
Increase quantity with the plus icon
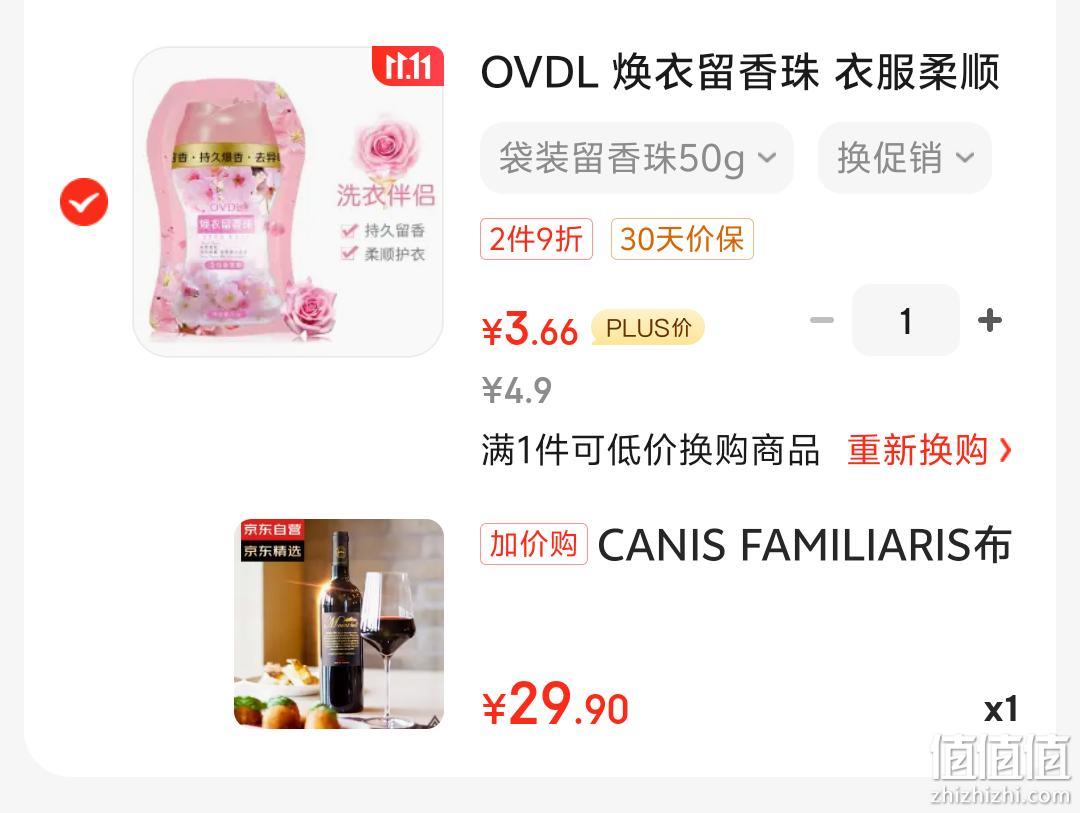tap(990, 320)
